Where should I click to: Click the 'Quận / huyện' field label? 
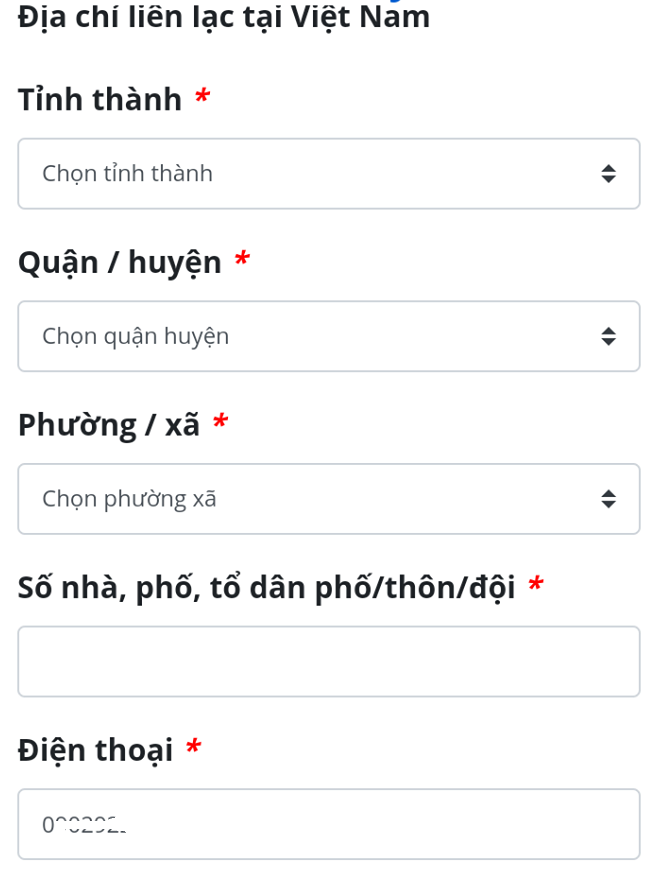tap(120, 263)
